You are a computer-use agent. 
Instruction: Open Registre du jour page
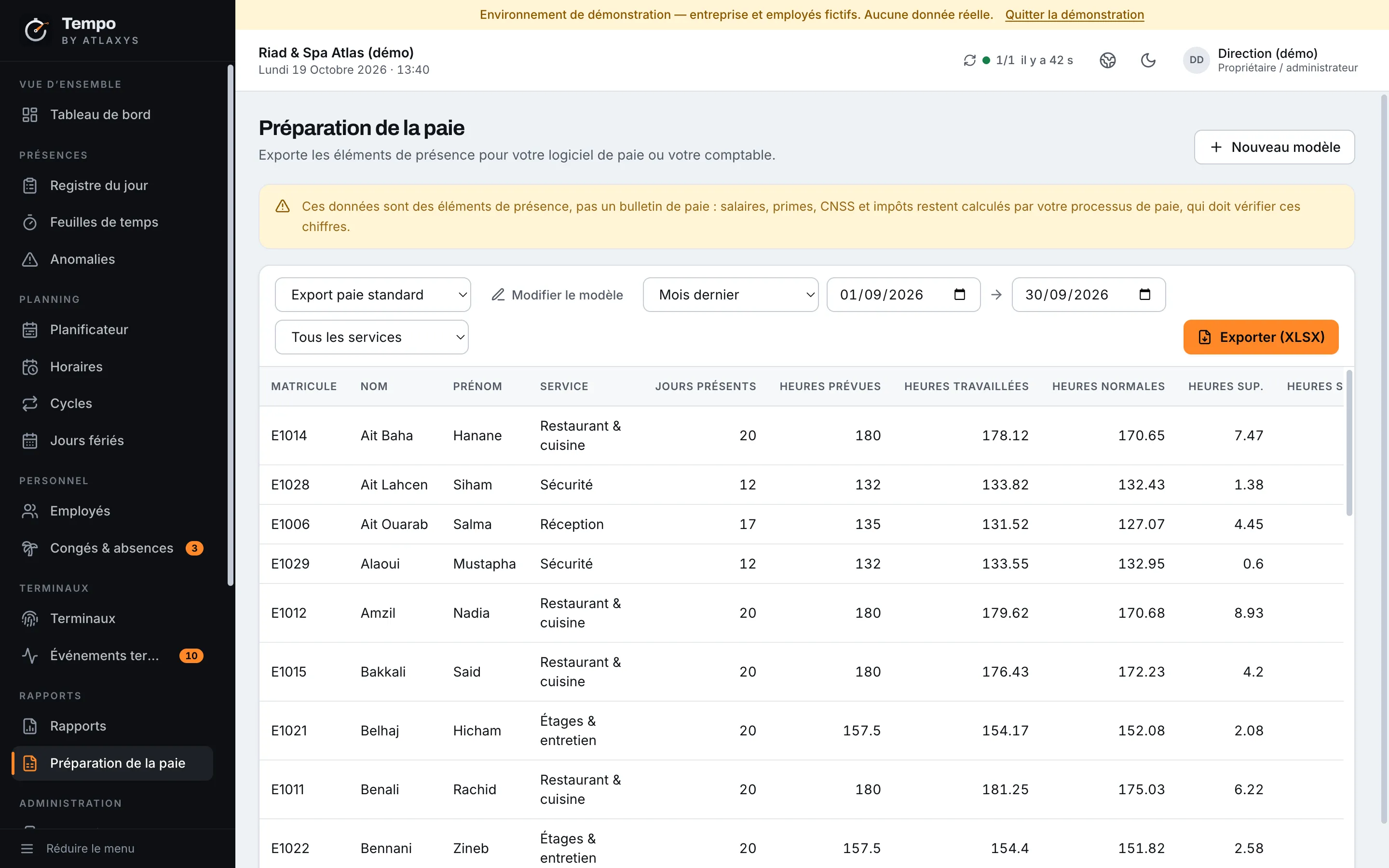coord(112,186)
